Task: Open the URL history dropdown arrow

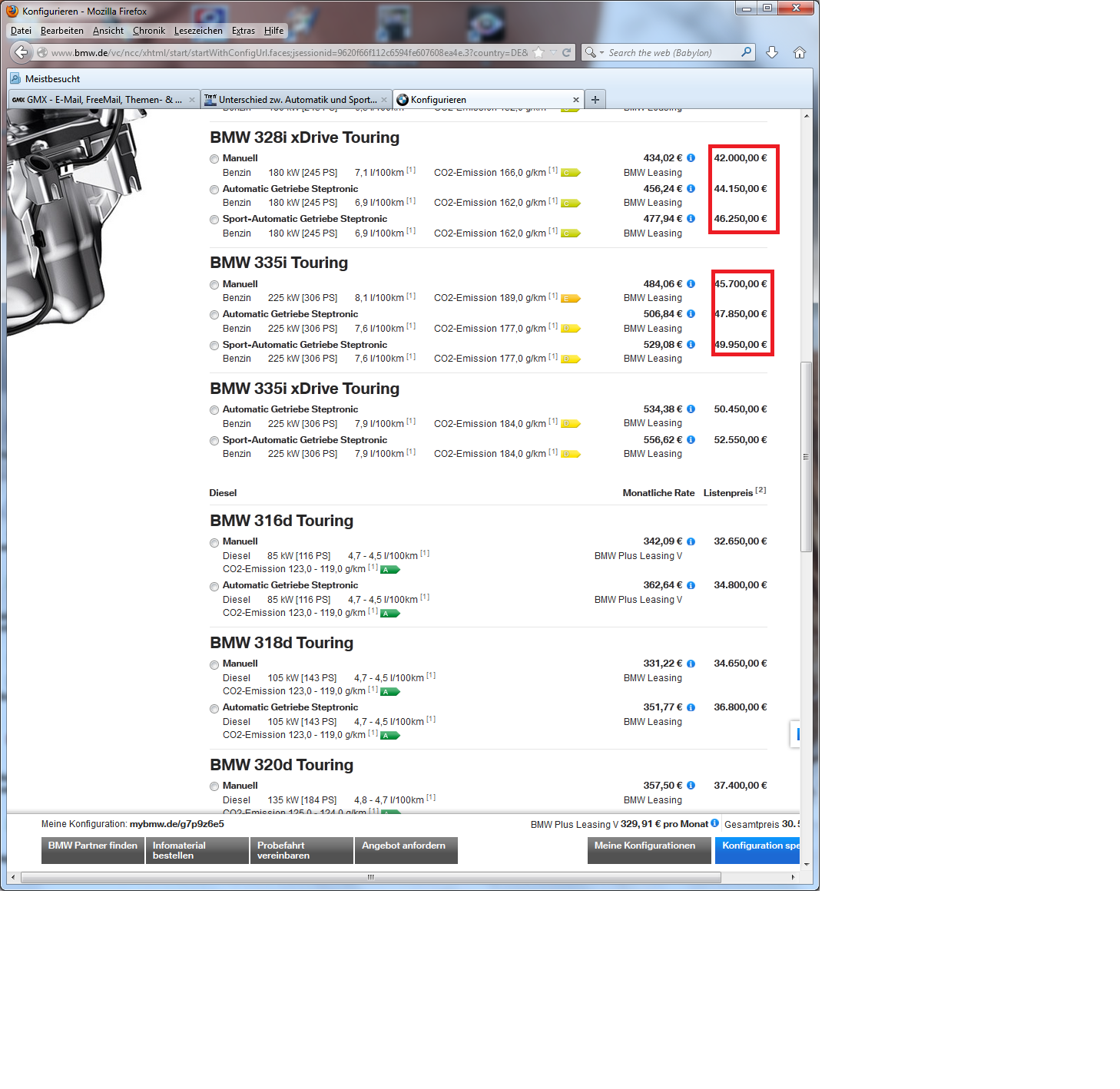Action: coord(553,53)
